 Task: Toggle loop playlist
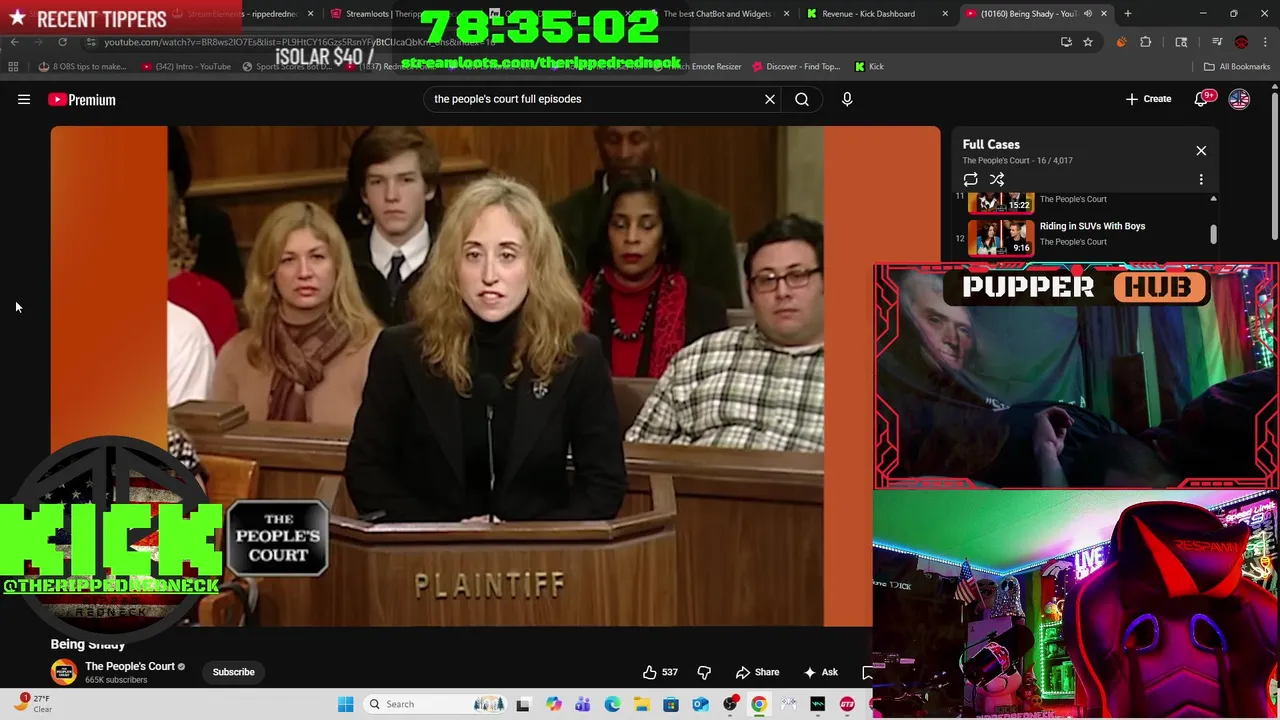[970, 180]
